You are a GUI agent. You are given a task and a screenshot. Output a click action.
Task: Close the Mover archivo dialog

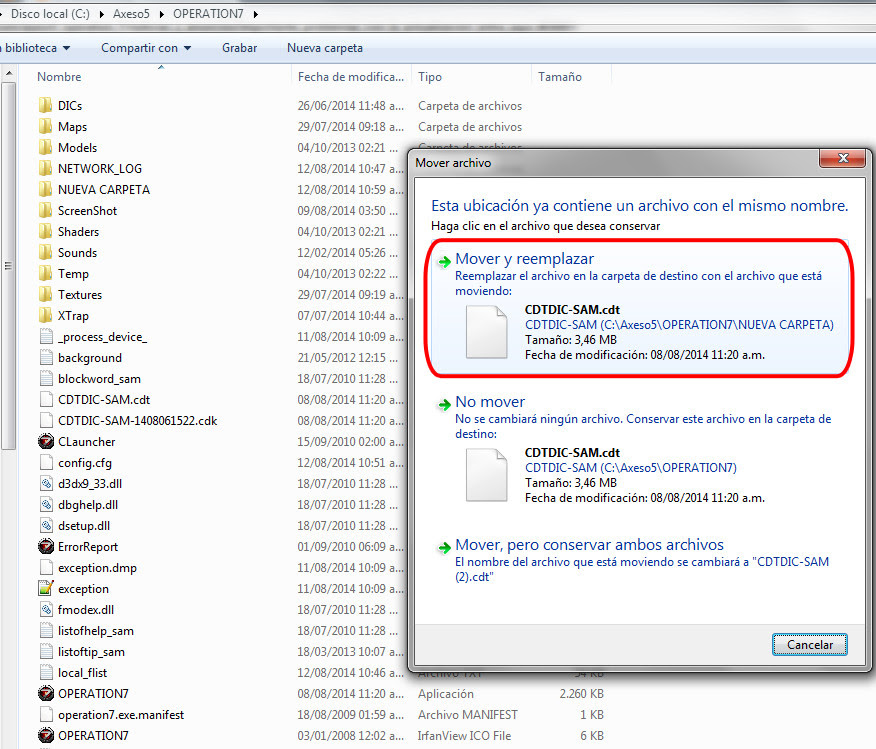pos(843,158)
